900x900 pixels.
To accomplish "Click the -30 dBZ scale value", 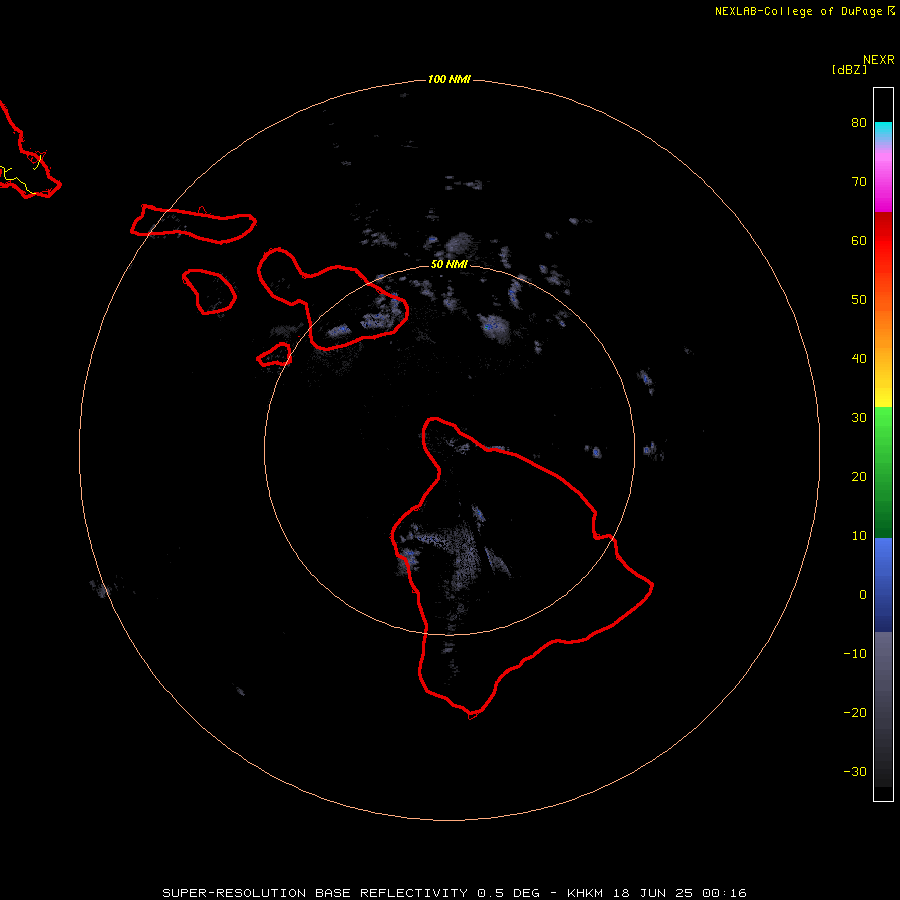I will point(855,771).
